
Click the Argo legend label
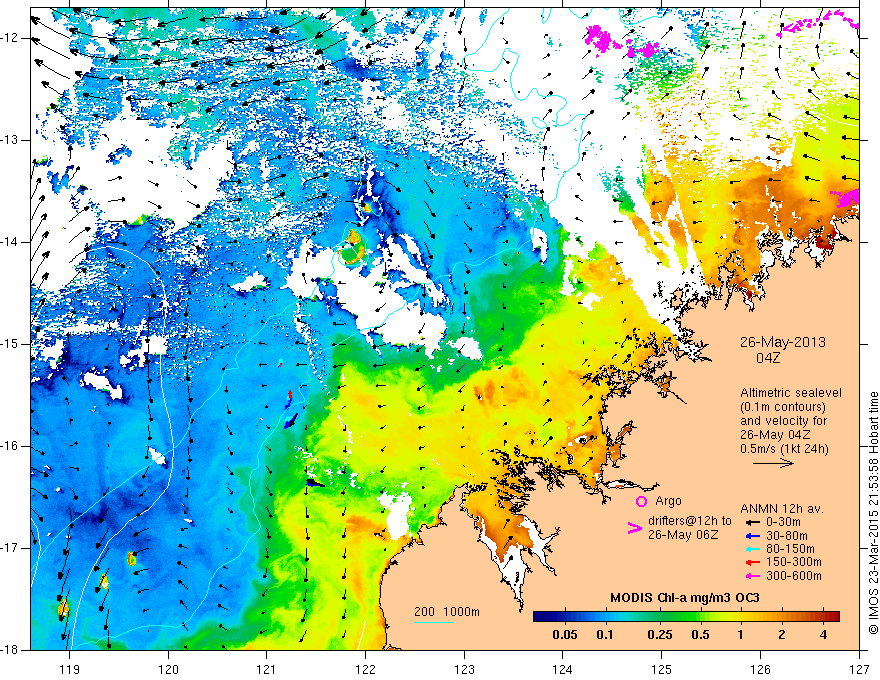click(668, 501)
